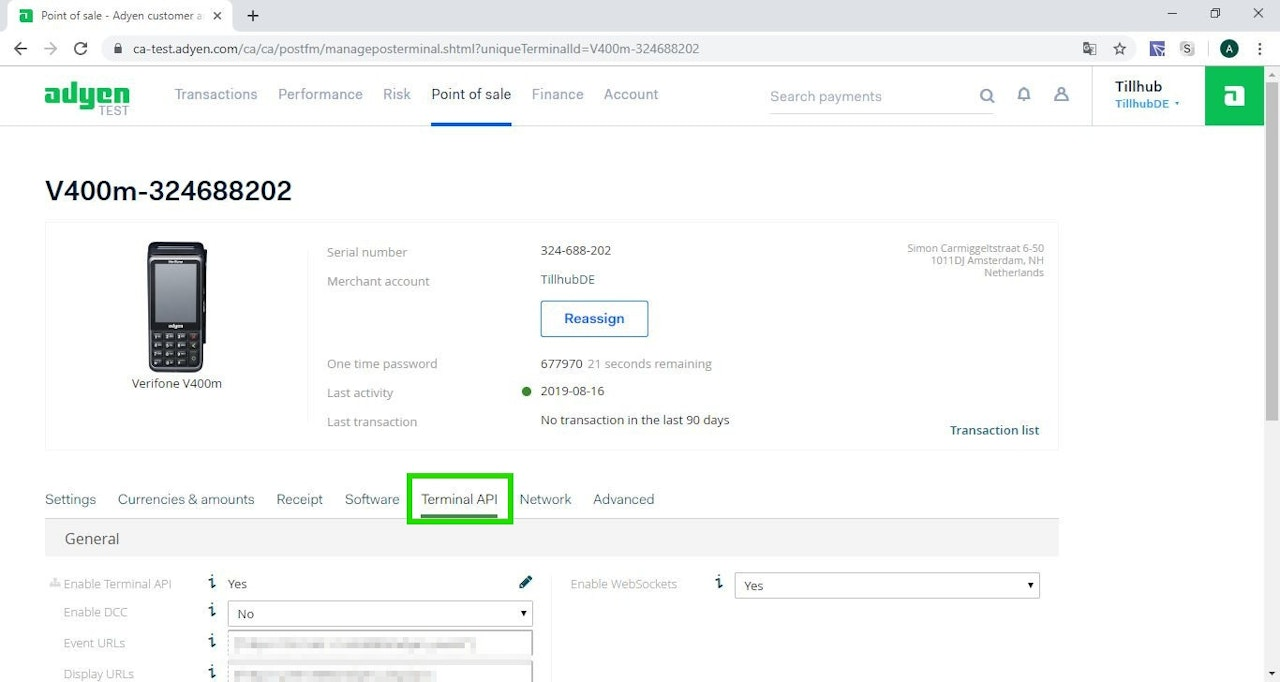Open the Enable DCC dropdown
1280x682 pixels.
[380, 613]
